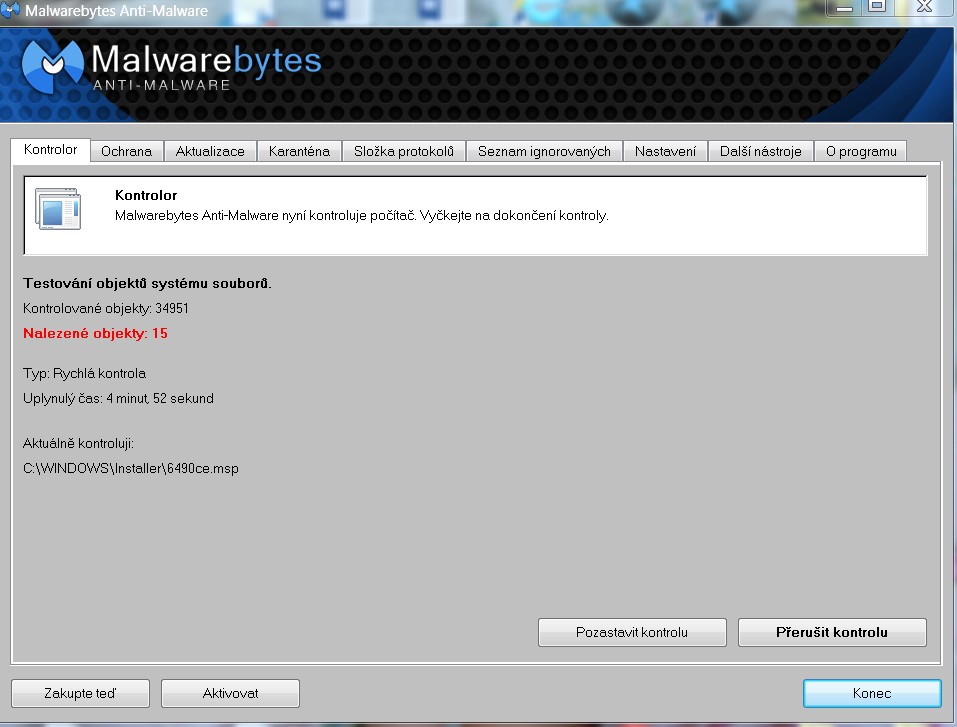Open the Aktualizace tab
The height and width of the screenshot is (727, 957).
tap(210, 151)
